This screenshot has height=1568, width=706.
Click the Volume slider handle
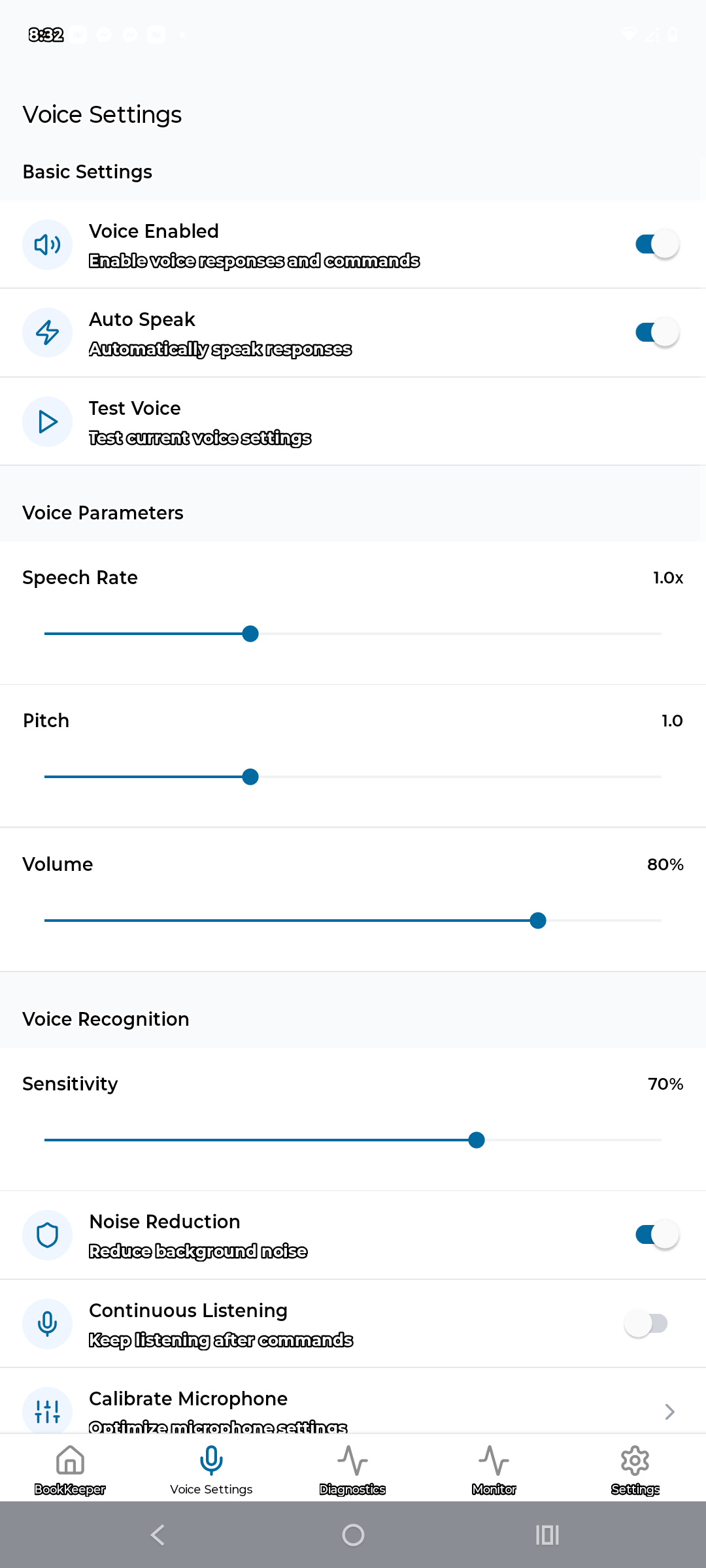click(538, 921)
